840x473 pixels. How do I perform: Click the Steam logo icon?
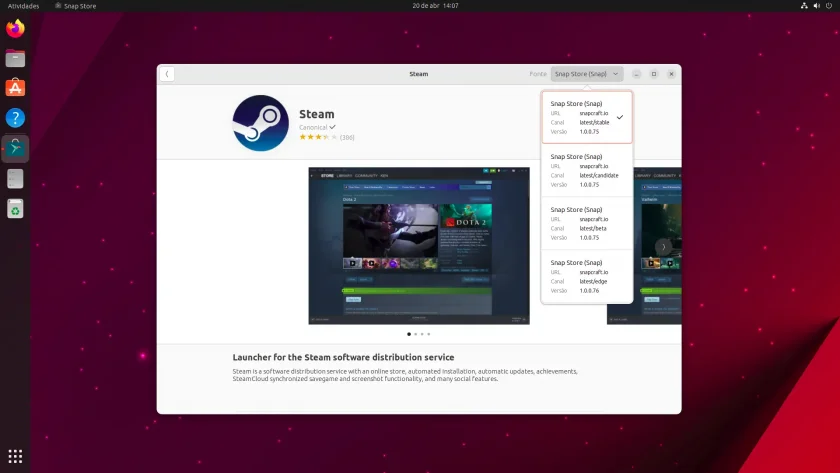click(260, 123)
